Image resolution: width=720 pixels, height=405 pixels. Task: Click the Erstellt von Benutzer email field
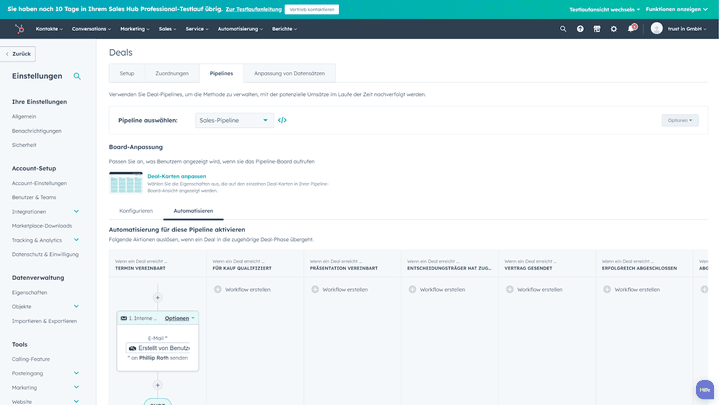coord(158,348)
